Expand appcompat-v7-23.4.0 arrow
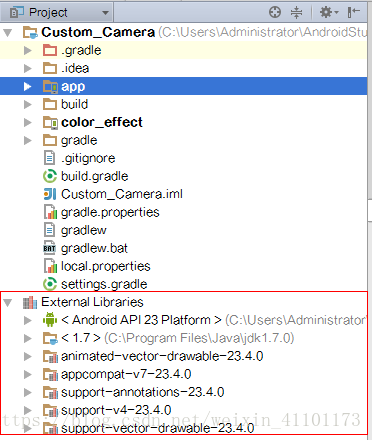Screen dimensions: 372x440 [28, 374]
